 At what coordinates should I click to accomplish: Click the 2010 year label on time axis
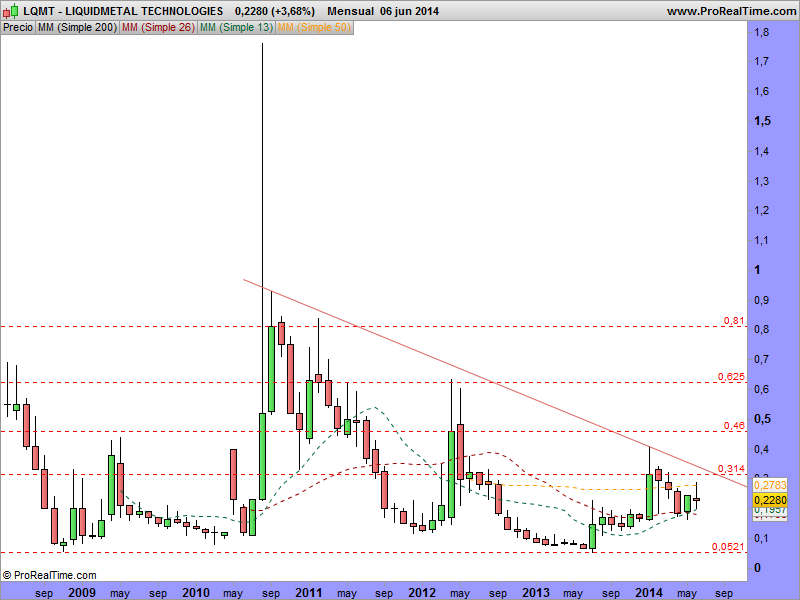[196, 593]
